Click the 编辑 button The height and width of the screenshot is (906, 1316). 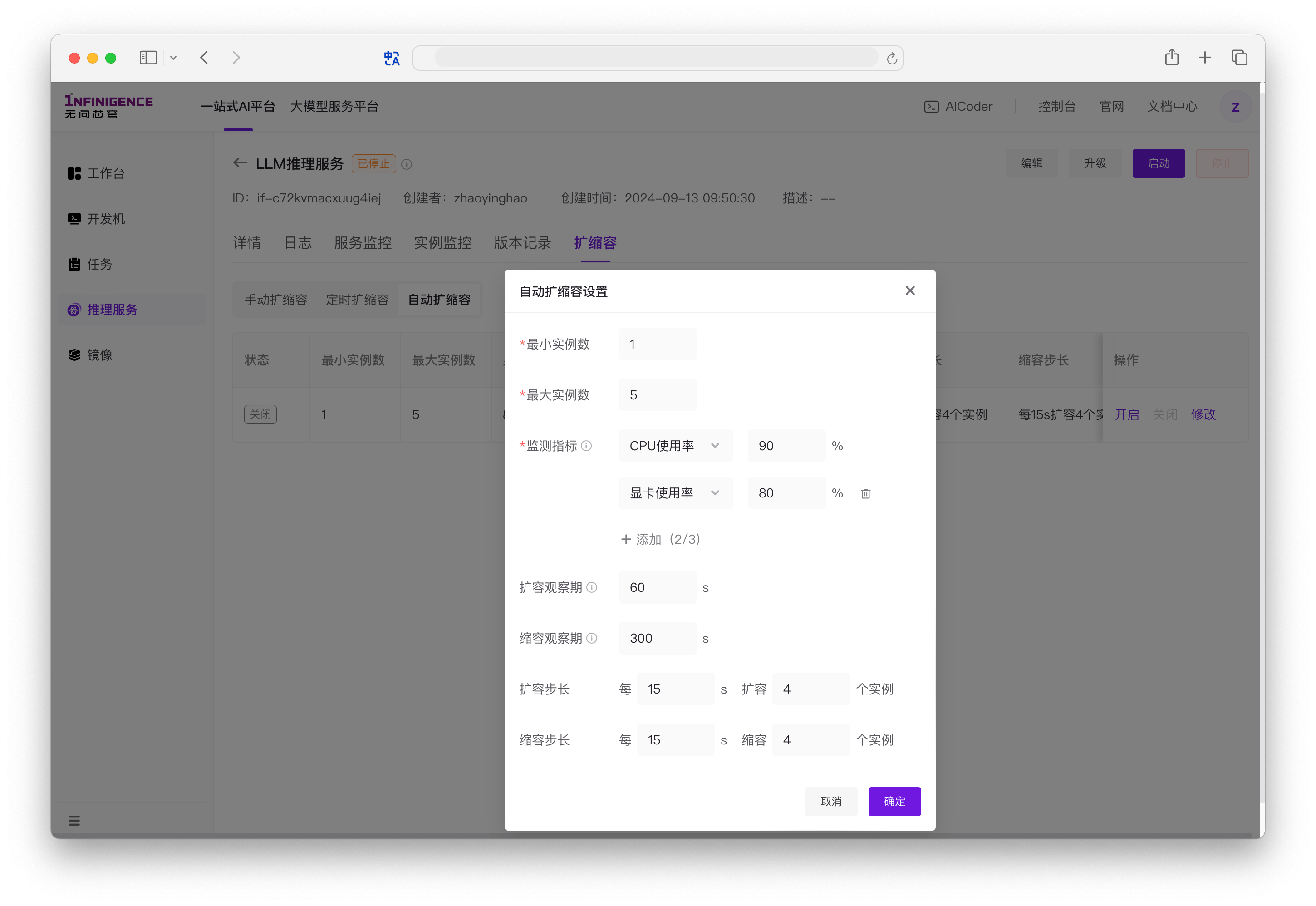[1031, 163]
